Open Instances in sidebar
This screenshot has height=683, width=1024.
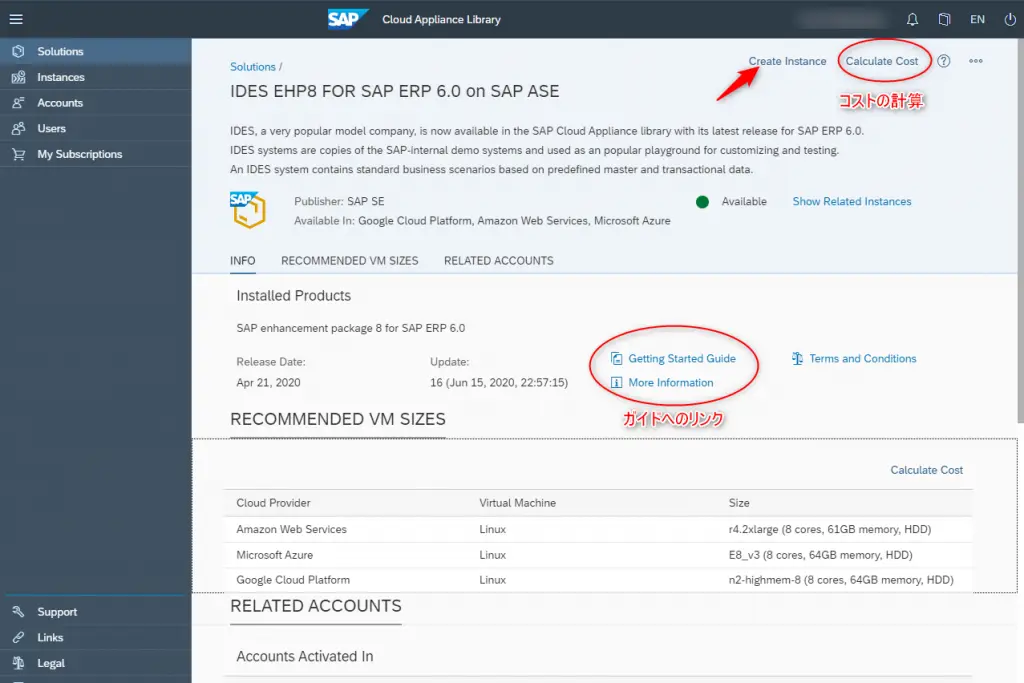click(95, 77)
